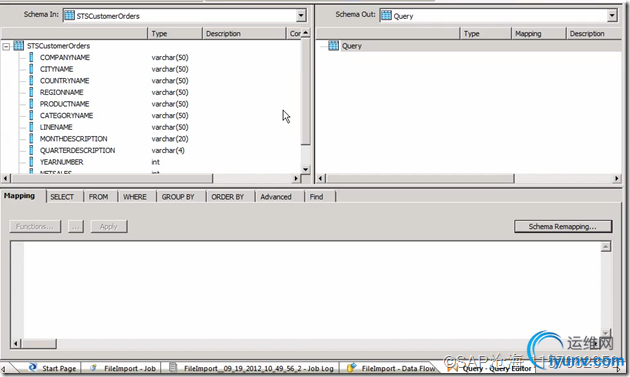Switch to the SELECT tab
This screenshot has width=630, height=377.
tap(62, 197)
